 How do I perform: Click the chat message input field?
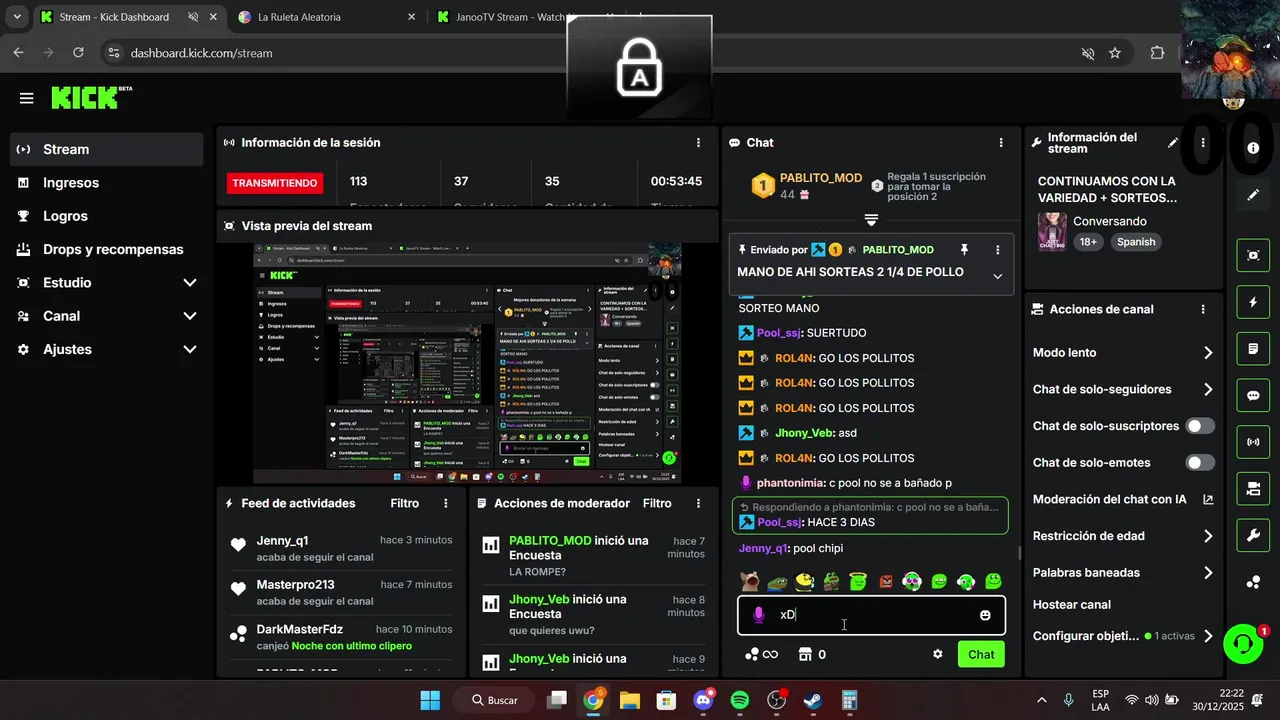(x=871, y=615)
